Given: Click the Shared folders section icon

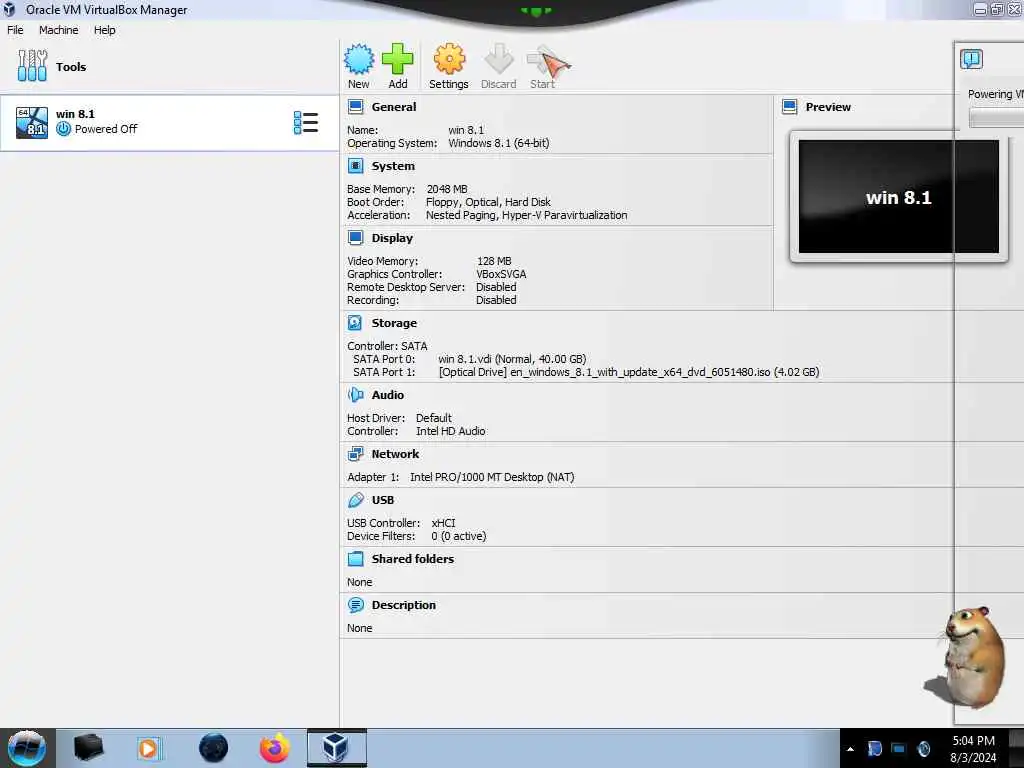Looking at the screenshot, I should 355,558.
